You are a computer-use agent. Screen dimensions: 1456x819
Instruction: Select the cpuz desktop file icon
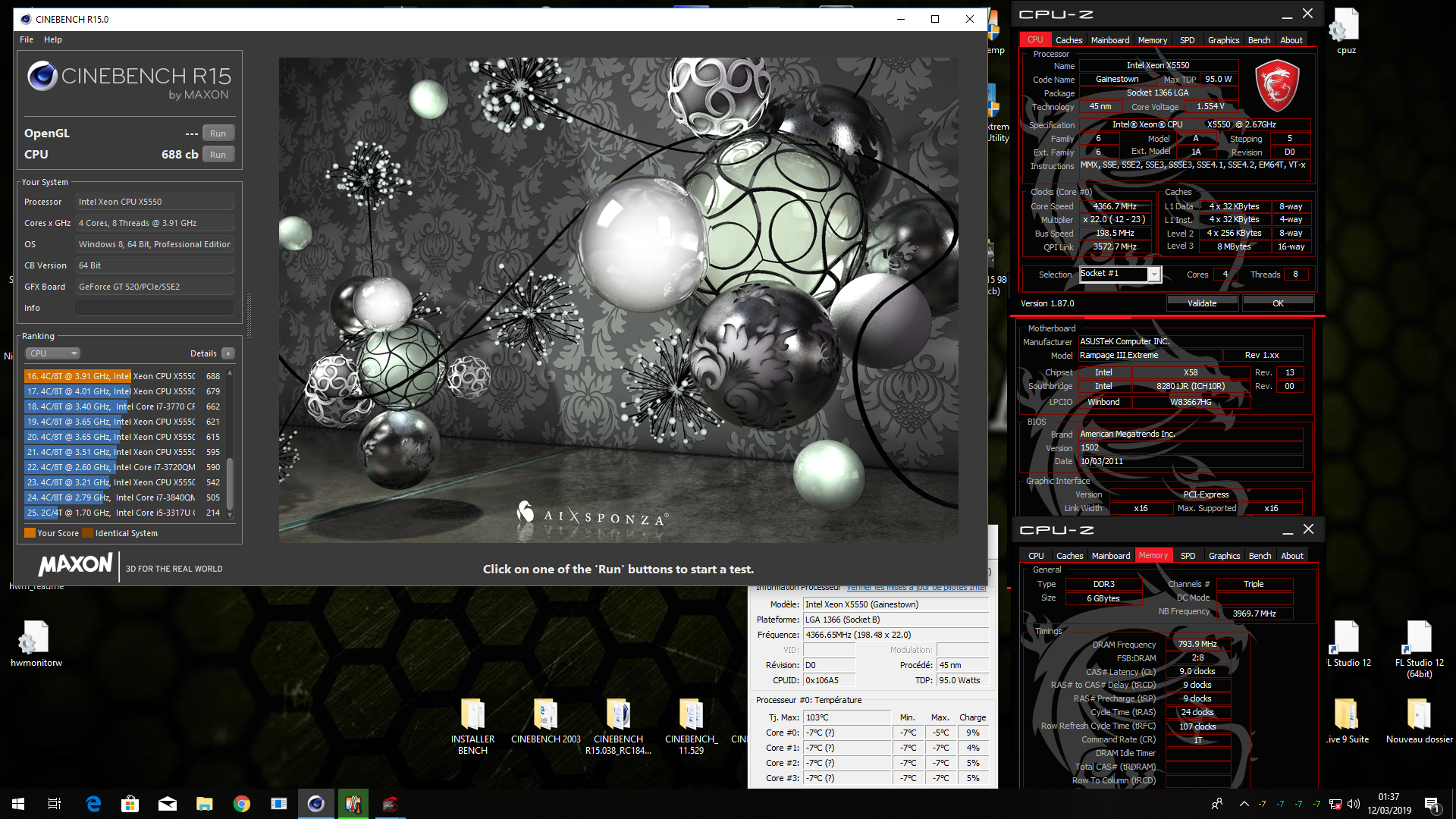coord(1346,32)
